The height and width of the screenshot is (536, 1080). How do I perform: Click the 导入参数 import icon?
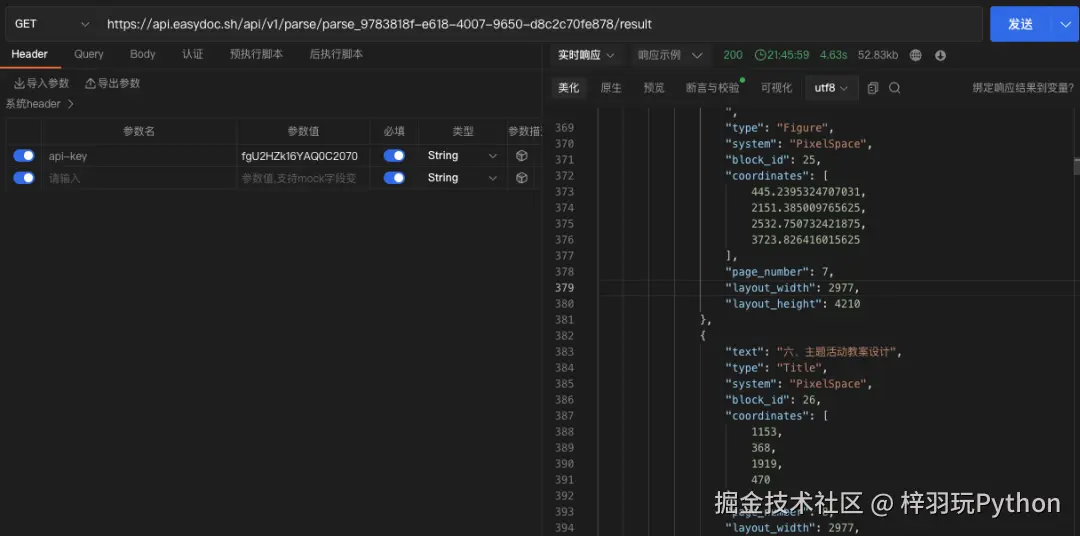pyautogui.click(x=20, y=83)
